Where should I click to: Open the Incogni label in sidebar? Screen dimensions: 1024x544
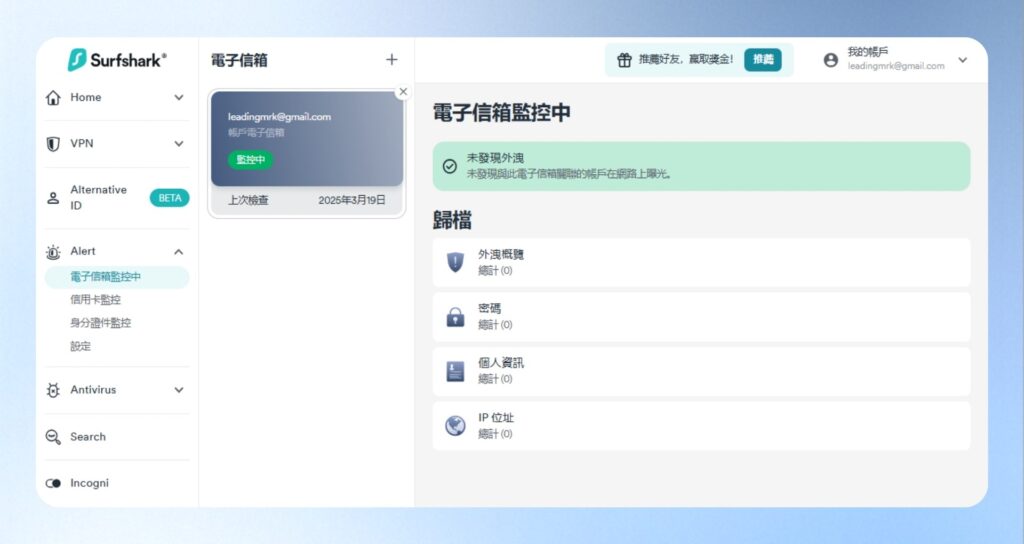click(89, 483)
